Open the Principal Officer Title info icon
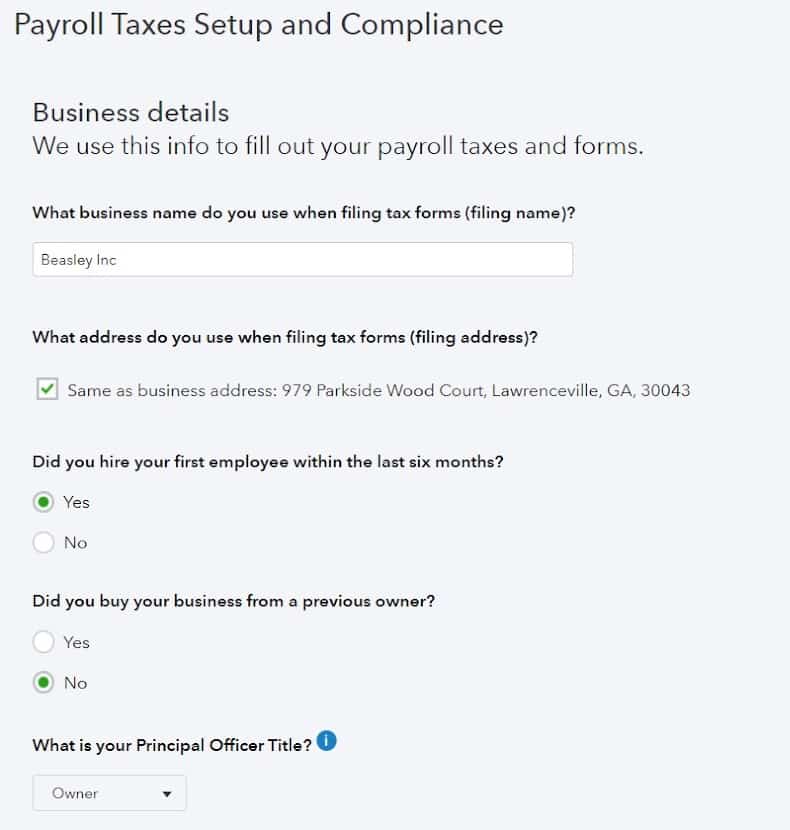The image size is (790, 830). (326, 741)
